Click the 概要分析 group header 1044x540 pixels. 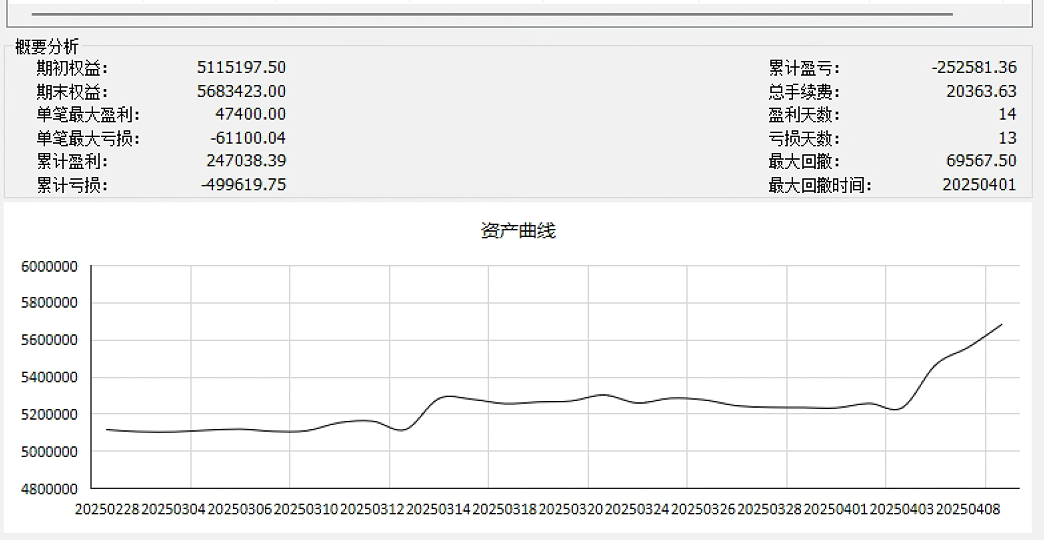[x=46, y=46]
